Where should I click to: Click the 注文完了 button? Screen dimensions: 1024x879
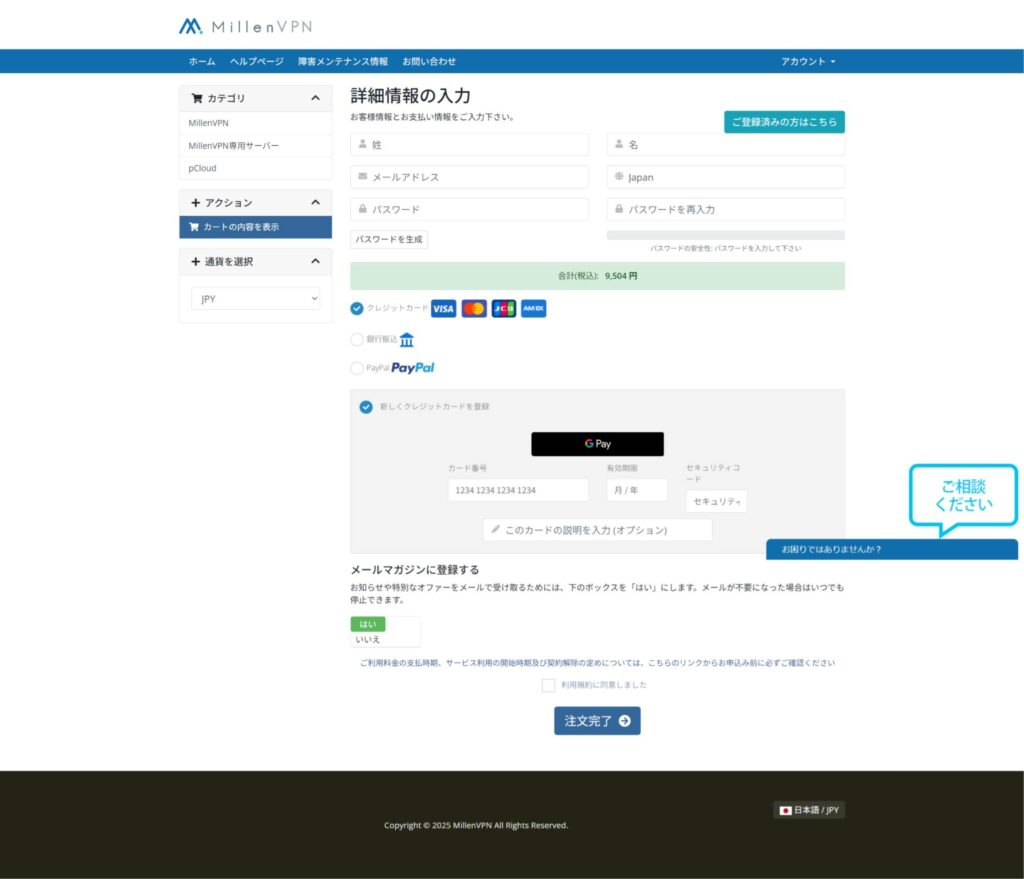tap(598, 721)
